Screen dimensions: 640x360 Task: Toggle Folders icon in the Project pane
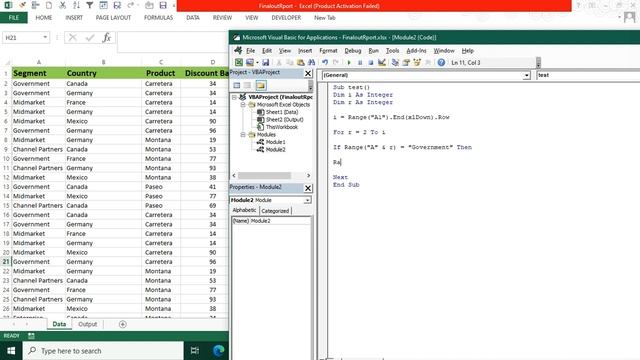(261, 85)
